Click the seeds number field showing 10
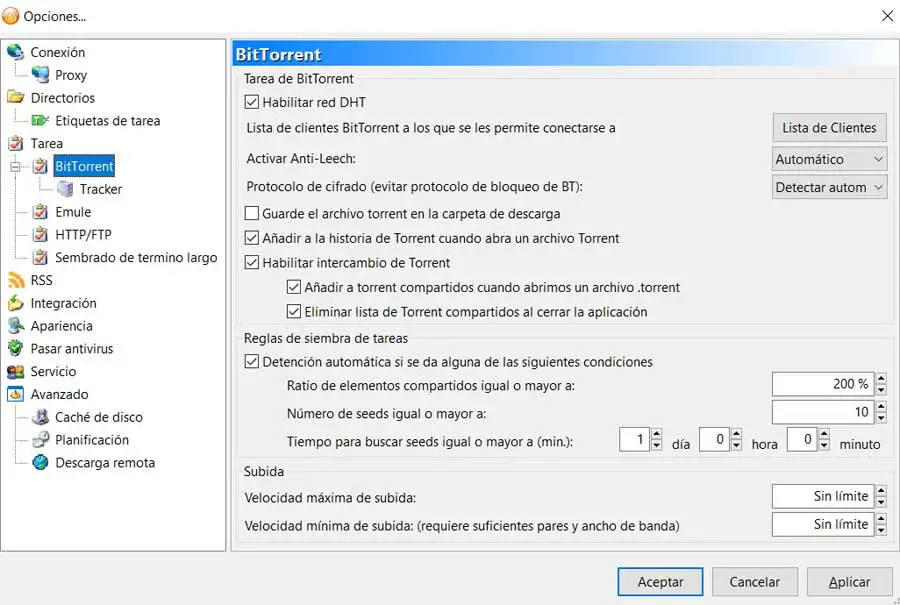The width and height of the screenshot is (900, 605). click(x=823, y=412)
